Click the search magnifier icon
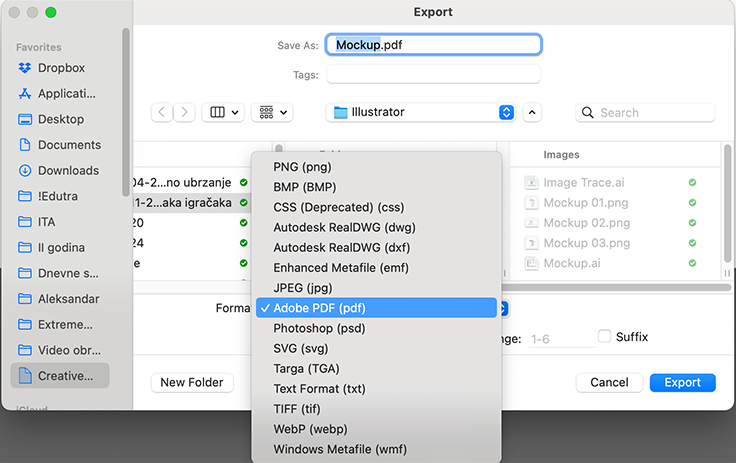The width and height of the screenshot is (736, 463). (x=588, y=113)
